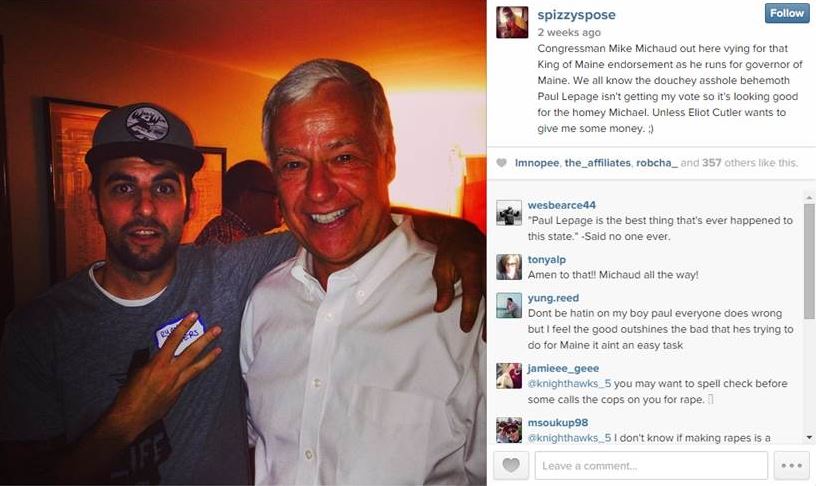Follow the spizzyspose account
Viewport: 816px width, 486px height.
coord(787,13)
